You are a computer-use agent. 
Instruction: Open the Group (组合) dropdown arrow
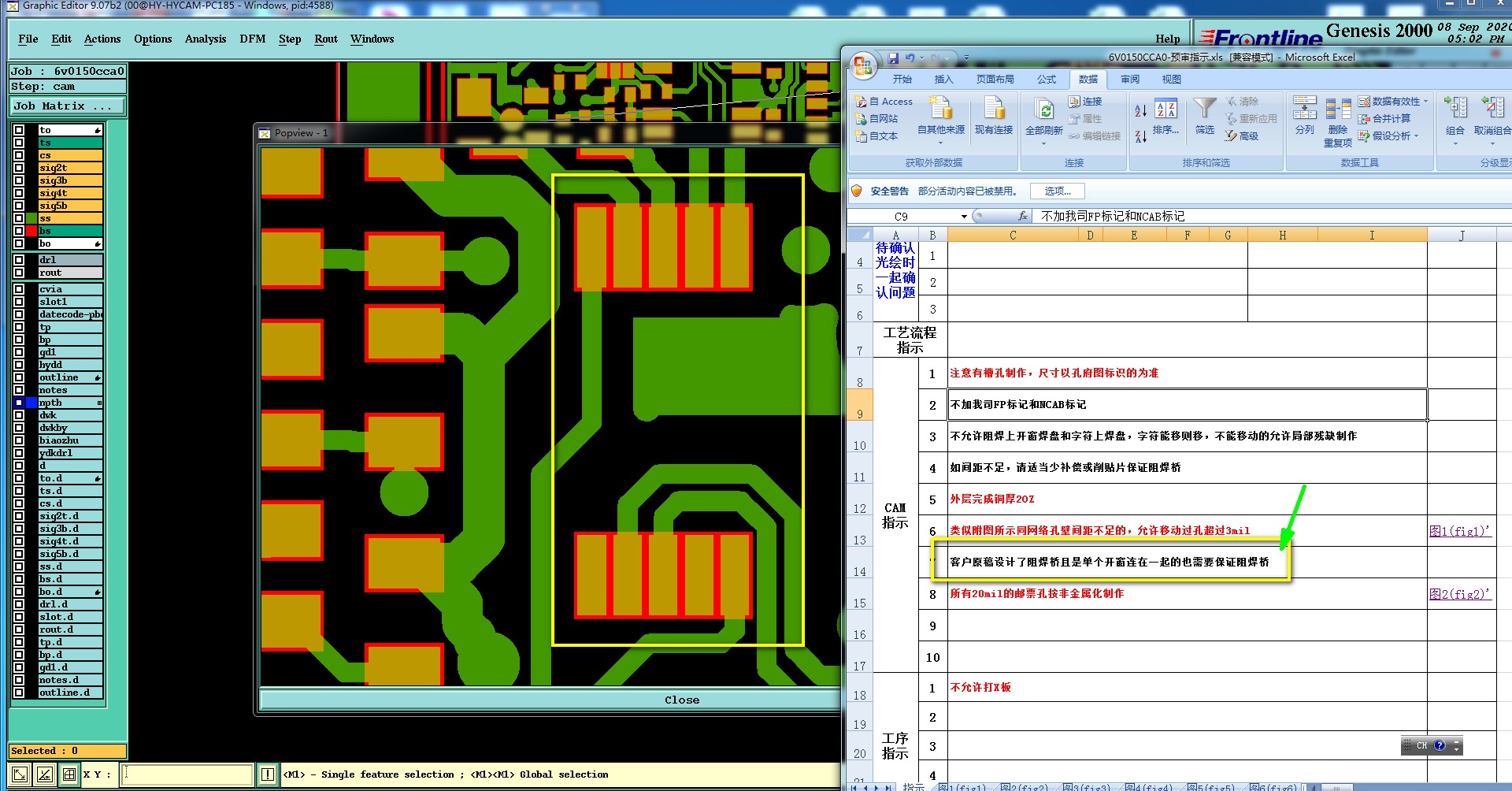pyautogui.click(x=1455, y=143)
